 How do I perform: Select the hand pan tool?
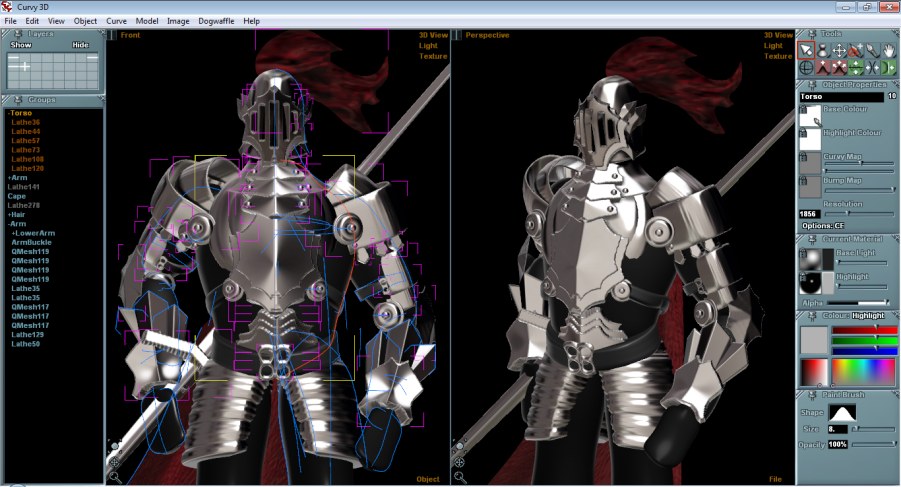pos(888,50)
